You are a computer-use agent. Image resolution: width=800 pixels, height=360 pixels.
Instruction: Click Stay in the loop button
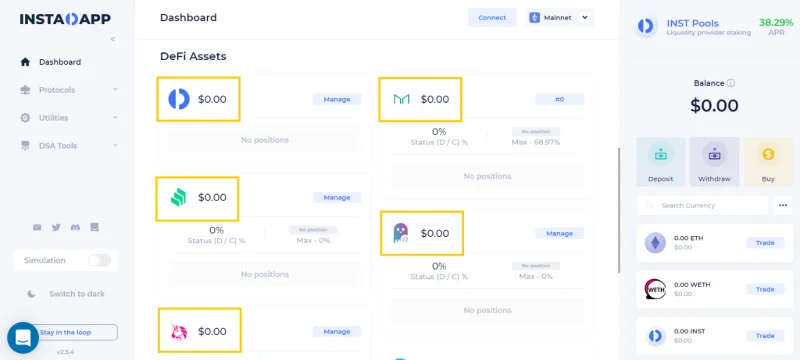click(x=74, y=332)
